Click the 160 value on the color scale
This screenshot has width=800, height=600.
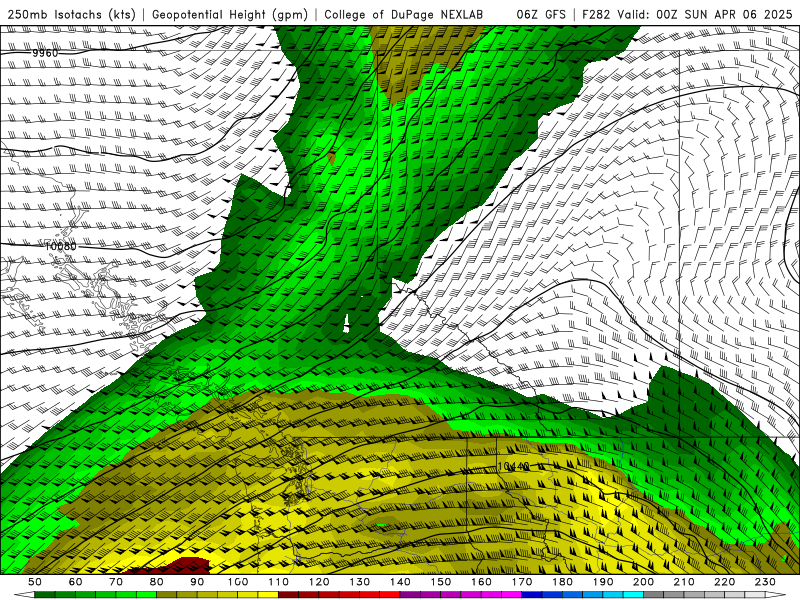tap(481, 582)
